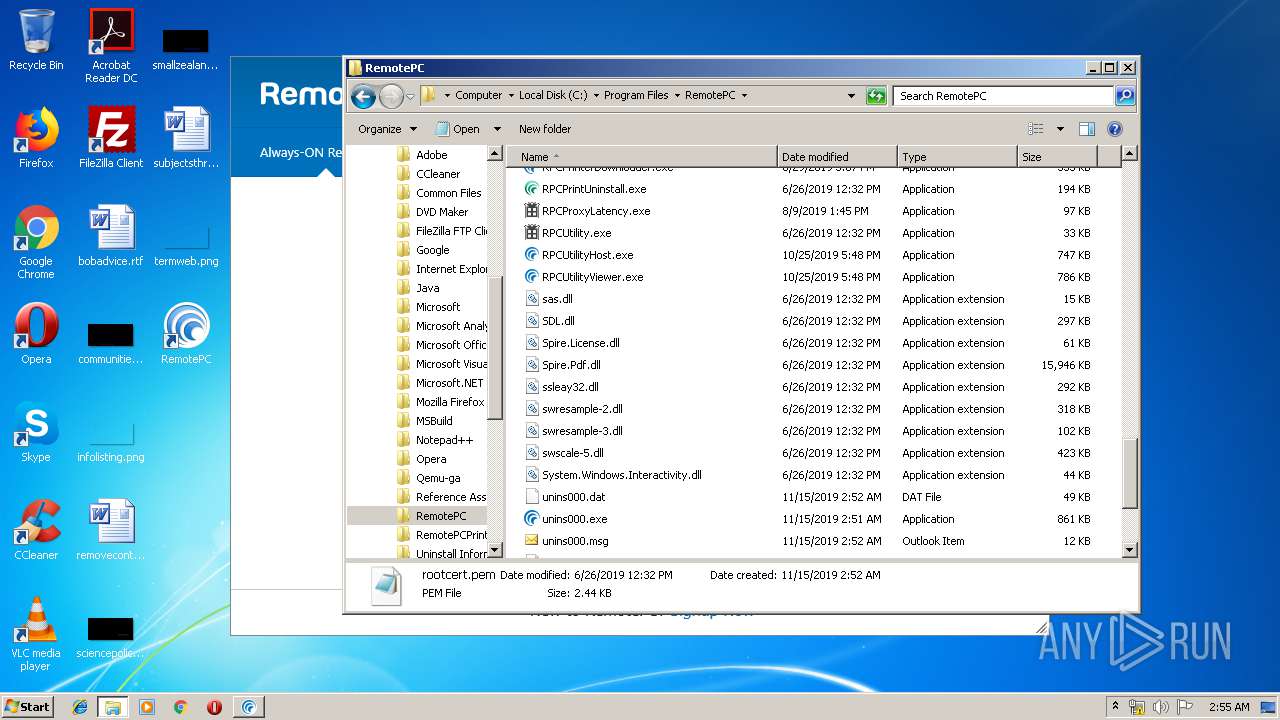Open removecont document on desktop
Viewport: 1280px width, 720px height.
pos(111,530)
